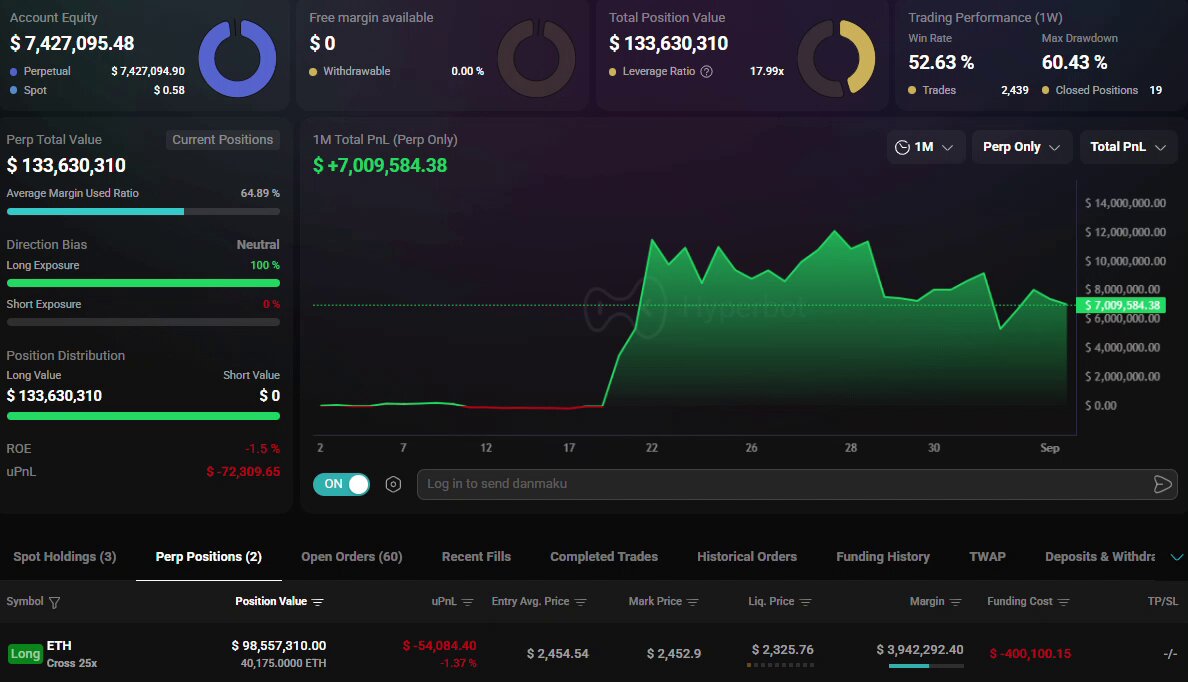1188x682 pixels.
Task: Select the Perp Positions (2) tab
Action: (208, 557)
